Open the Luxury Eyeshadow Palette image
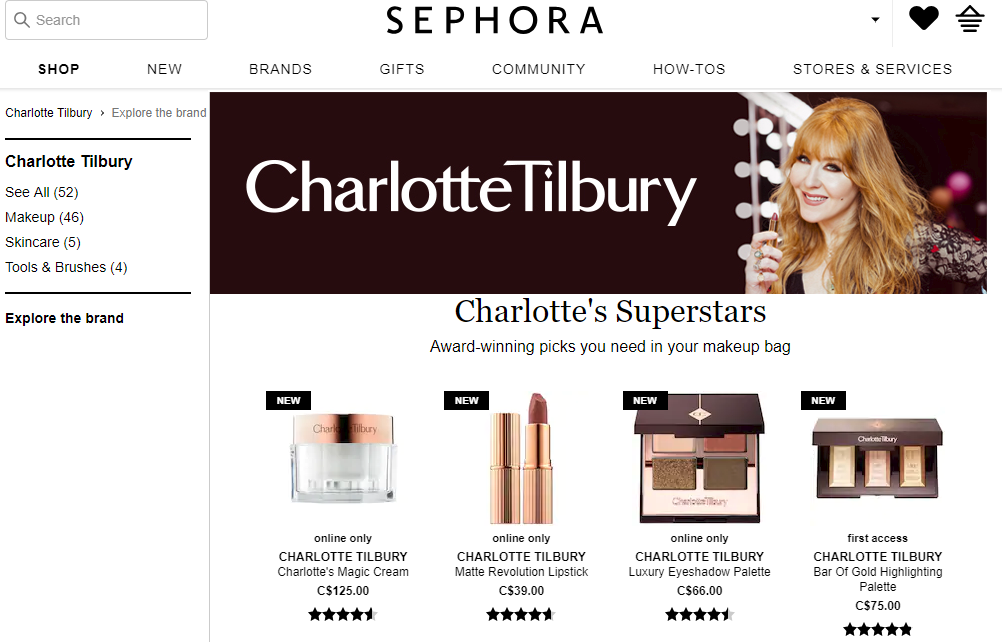Image resolution: width=1002 pixels, height=642 pixels. [699, 458]
